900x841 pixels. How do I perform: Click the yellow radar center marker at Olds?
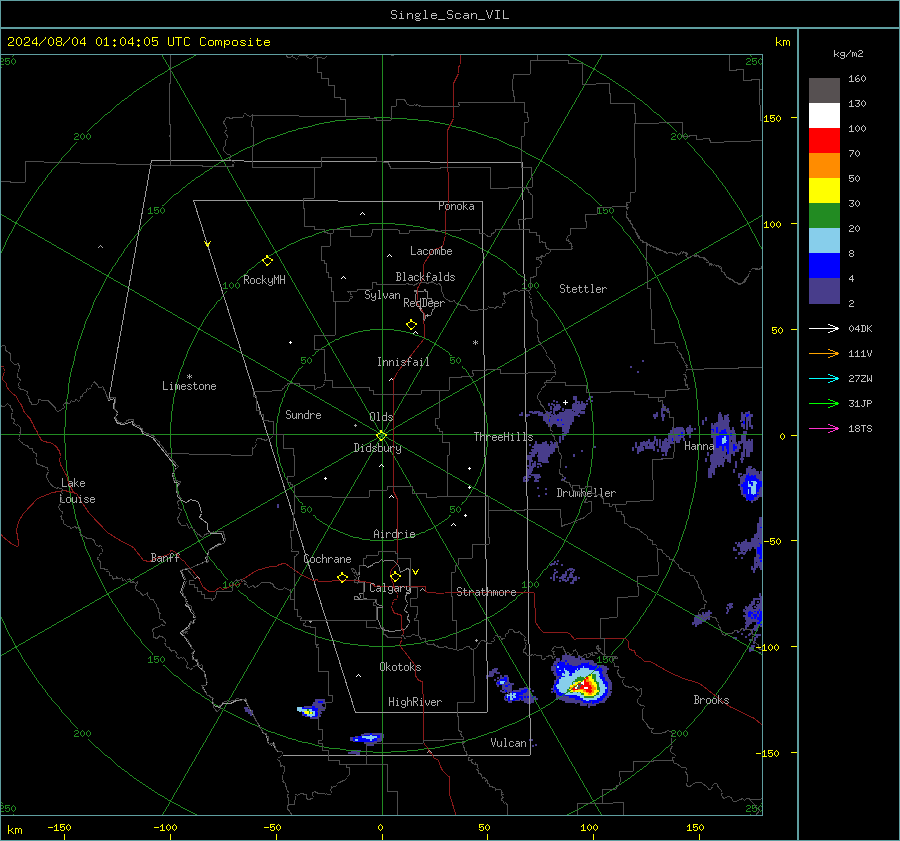(381, 436)
